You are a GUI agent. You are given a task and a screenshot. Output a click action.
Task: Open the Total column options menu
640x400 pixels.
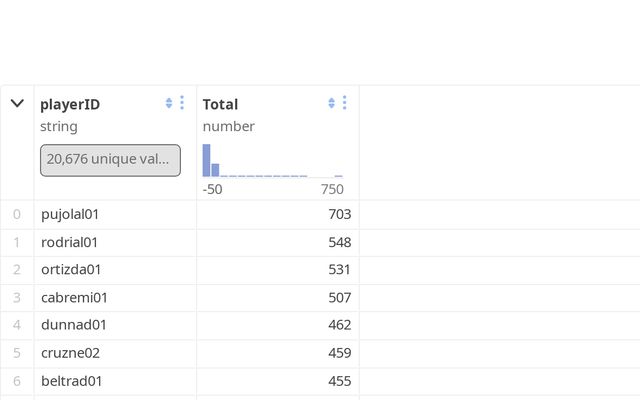point(345,103)
